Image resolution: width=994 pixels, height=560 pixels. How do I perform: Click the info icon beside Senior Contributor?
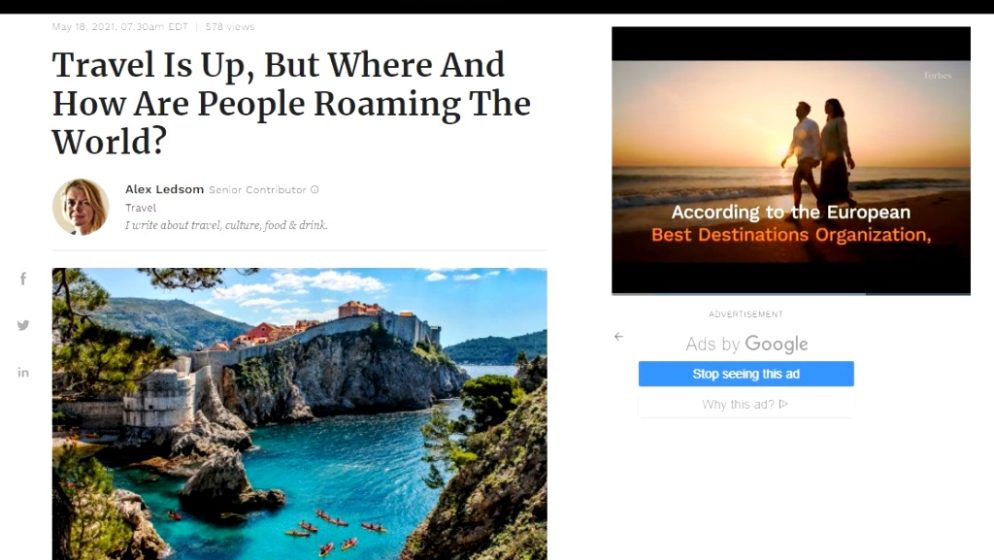tap(314, 190)
